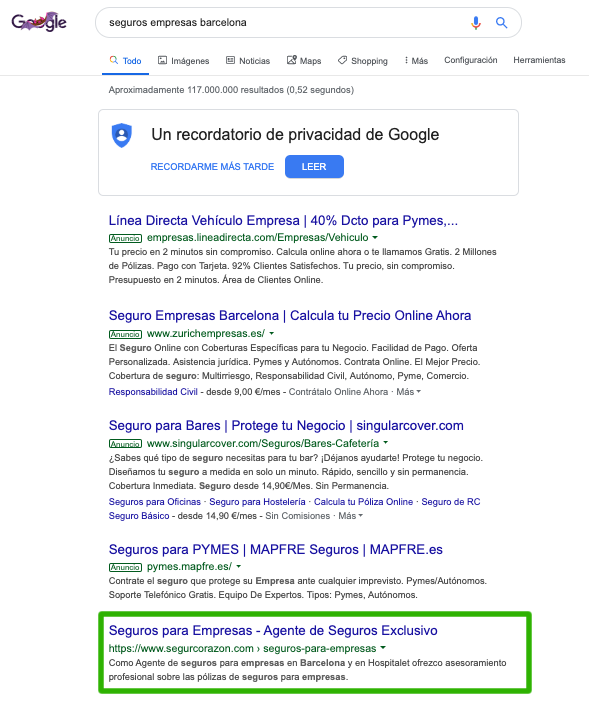
Task: Click Anuncio badge of Línea Directa ad
Action: click(125, 238)
